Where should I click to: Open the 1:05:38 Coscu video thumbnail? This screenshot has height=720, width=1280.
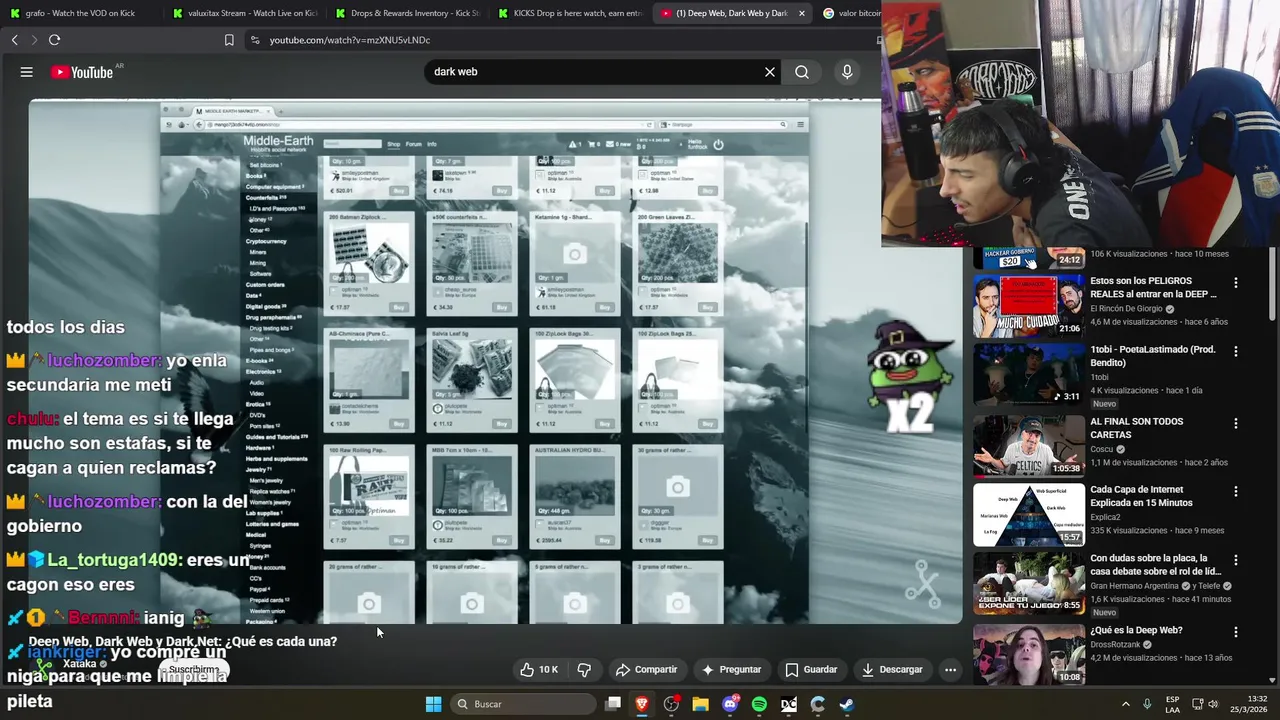tap(1029, 445)
